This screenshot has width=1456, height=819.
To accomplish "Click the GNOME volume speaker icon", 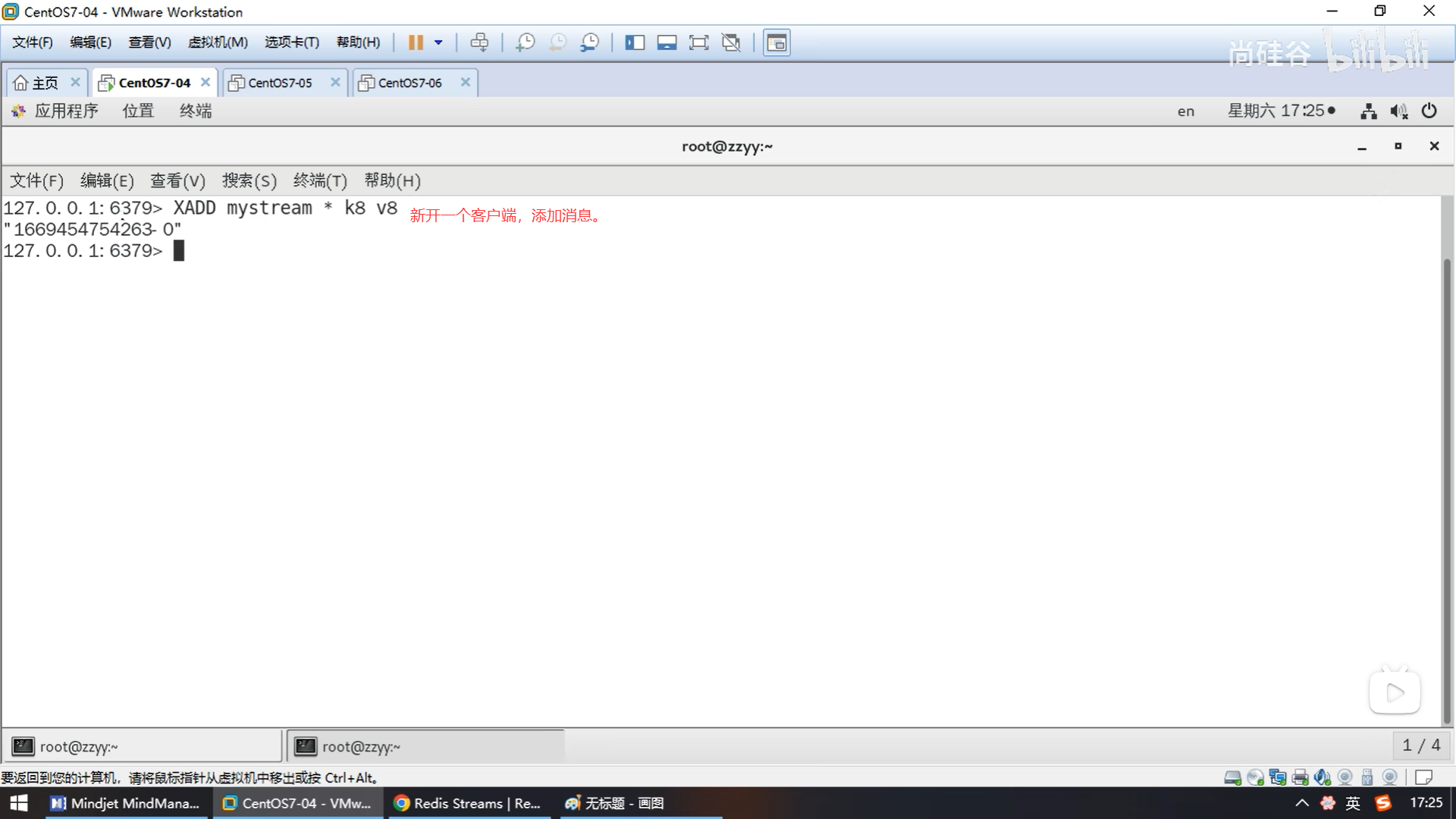I will point(1398,111).
